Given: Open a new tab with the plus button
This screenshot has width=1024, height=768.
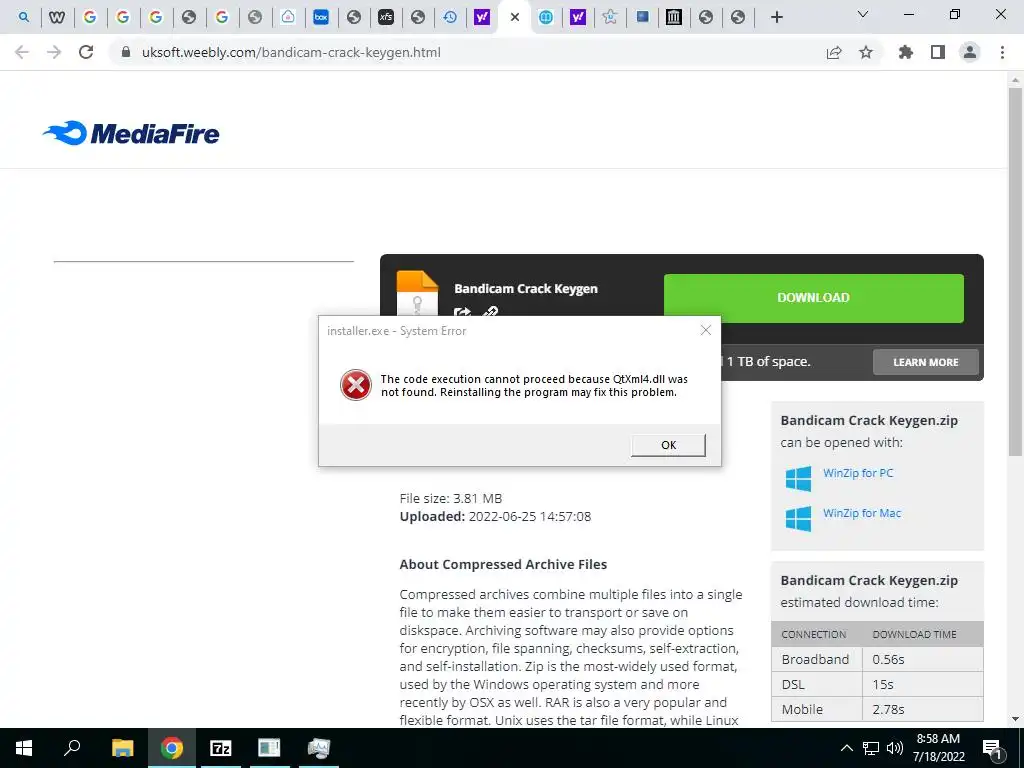Looking at the screenshot, I should click(776, 17).
